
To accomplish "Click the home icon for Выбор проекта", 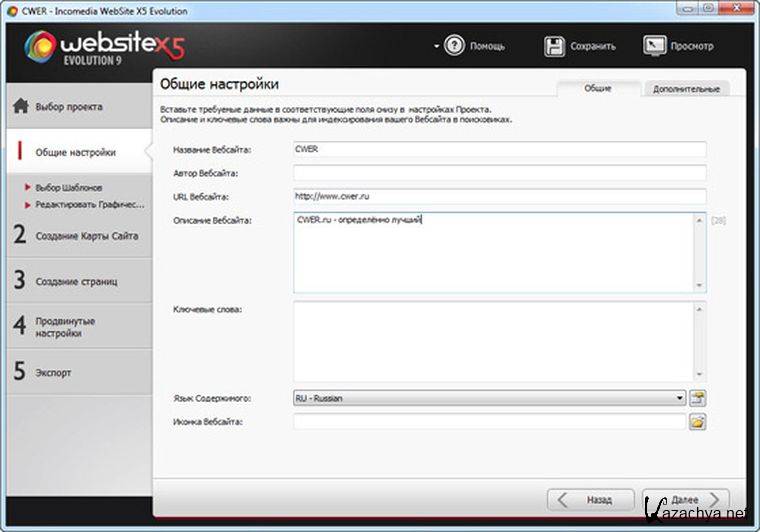I will 19,107.
